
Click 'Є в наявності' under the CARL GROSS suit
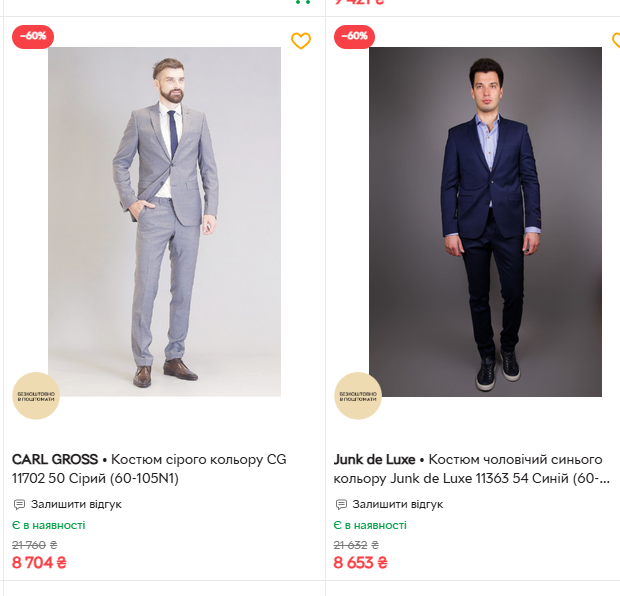(49, 525)
